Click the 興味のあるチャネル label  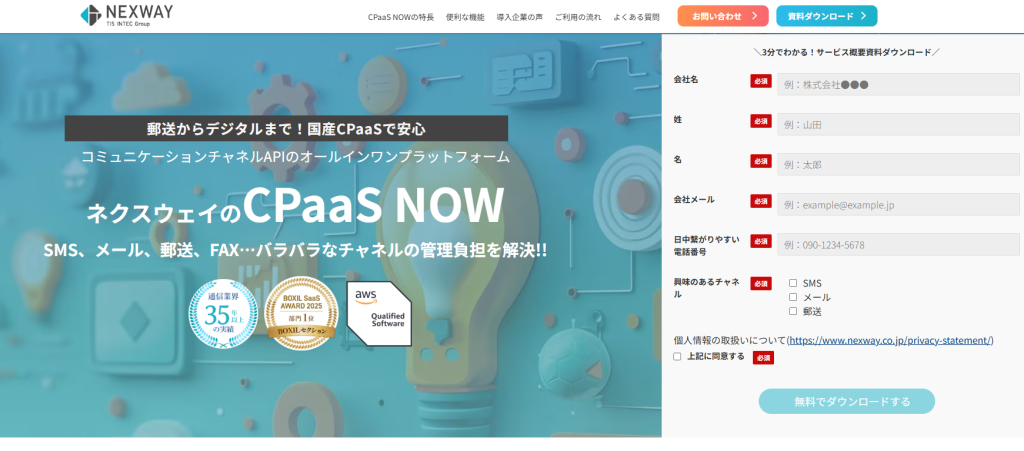pyautogui.click(x=707, y=288)
